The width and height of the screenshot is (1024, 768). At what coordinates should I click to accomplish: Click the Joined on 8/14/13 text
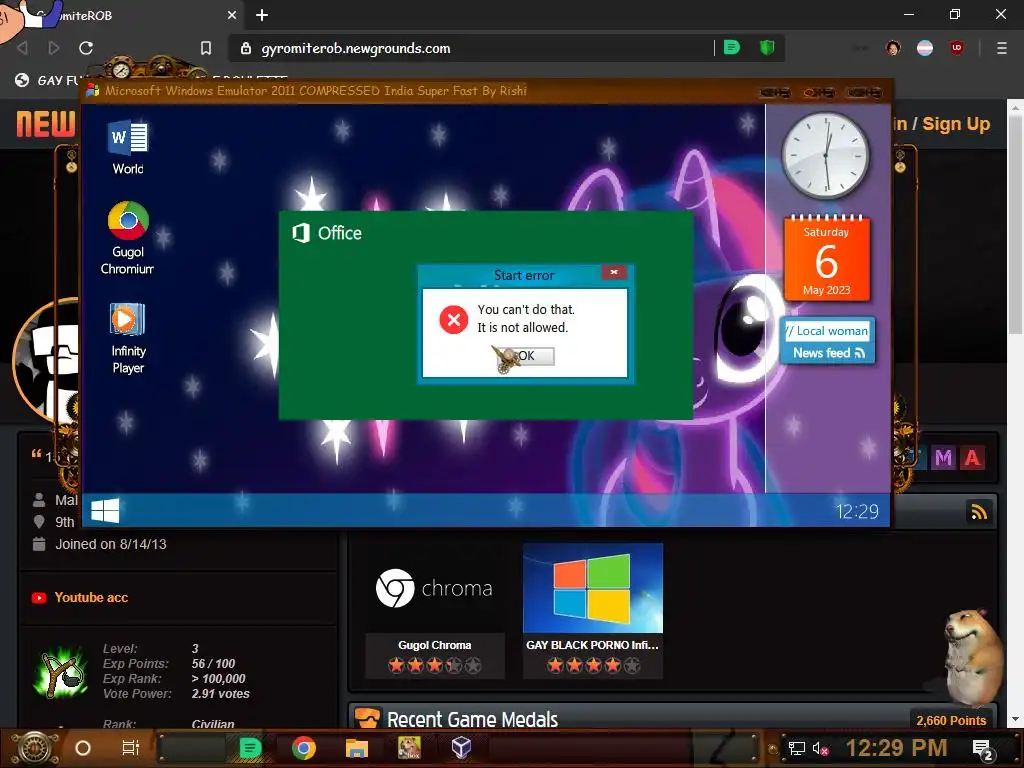[x=110, y=544]
